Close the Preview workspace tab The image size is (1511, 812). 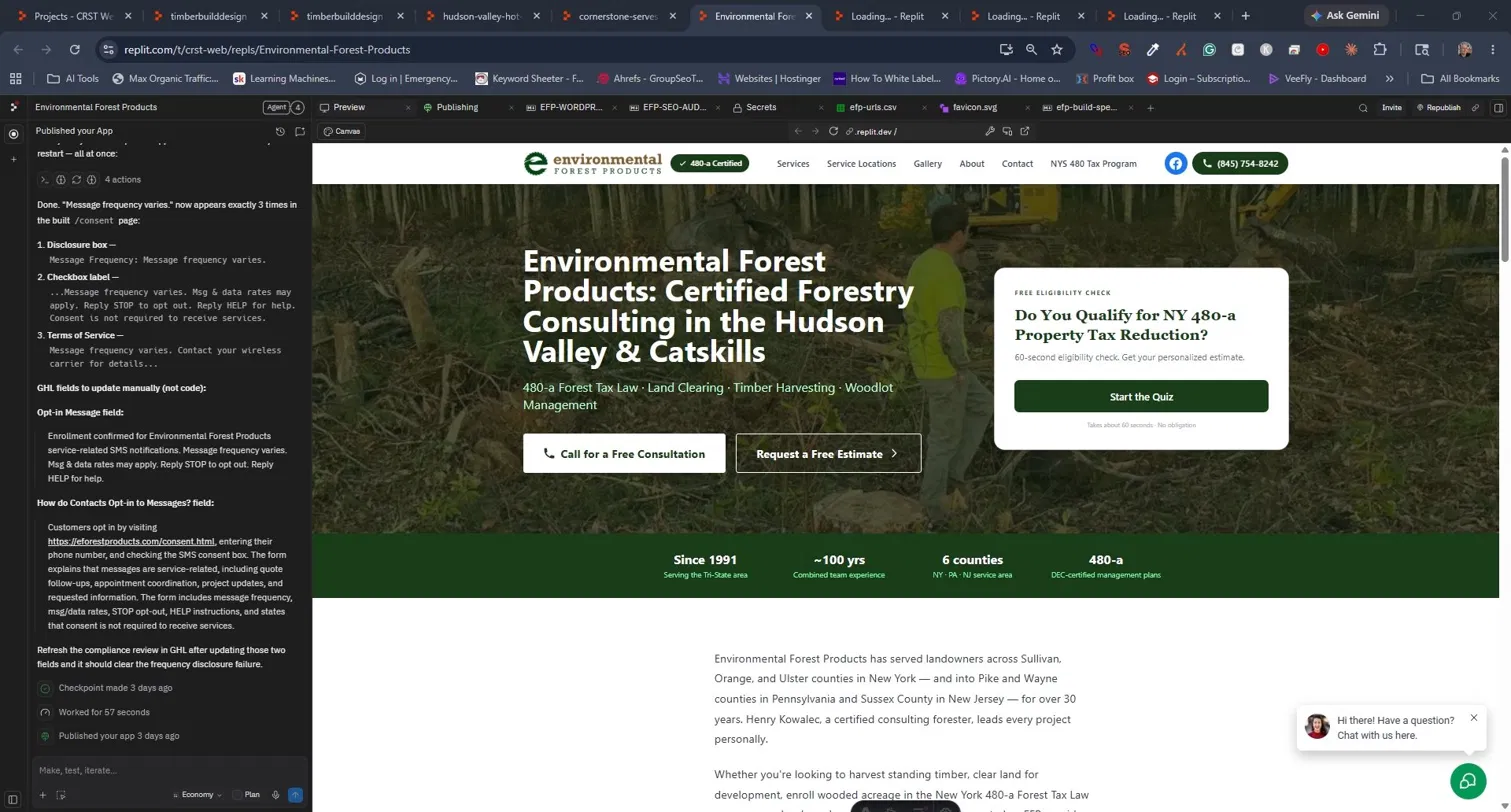click(x=407, y=107)
